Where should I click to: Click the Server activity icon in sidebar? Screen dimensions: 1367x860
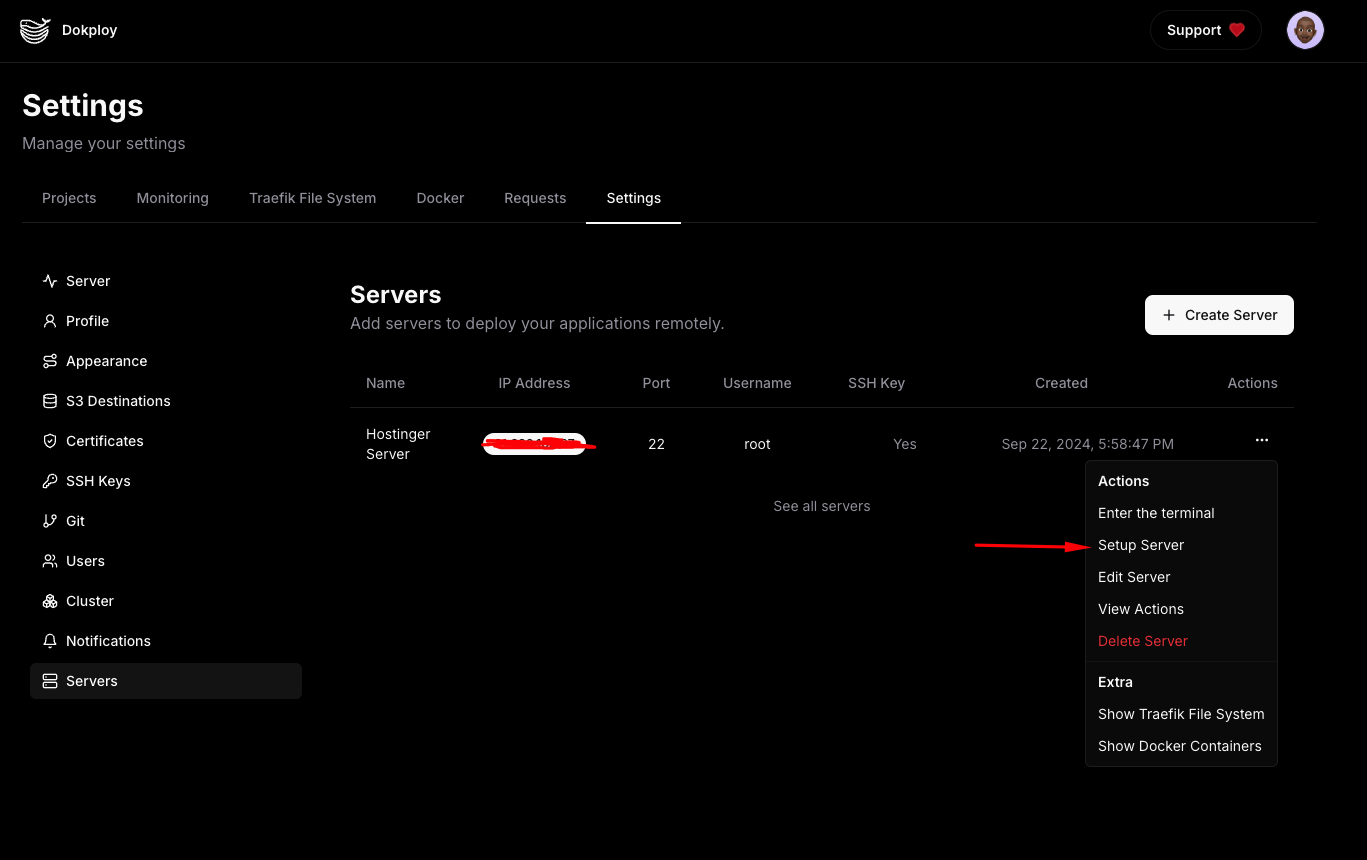pyautogui.click(x=50, y=281)
